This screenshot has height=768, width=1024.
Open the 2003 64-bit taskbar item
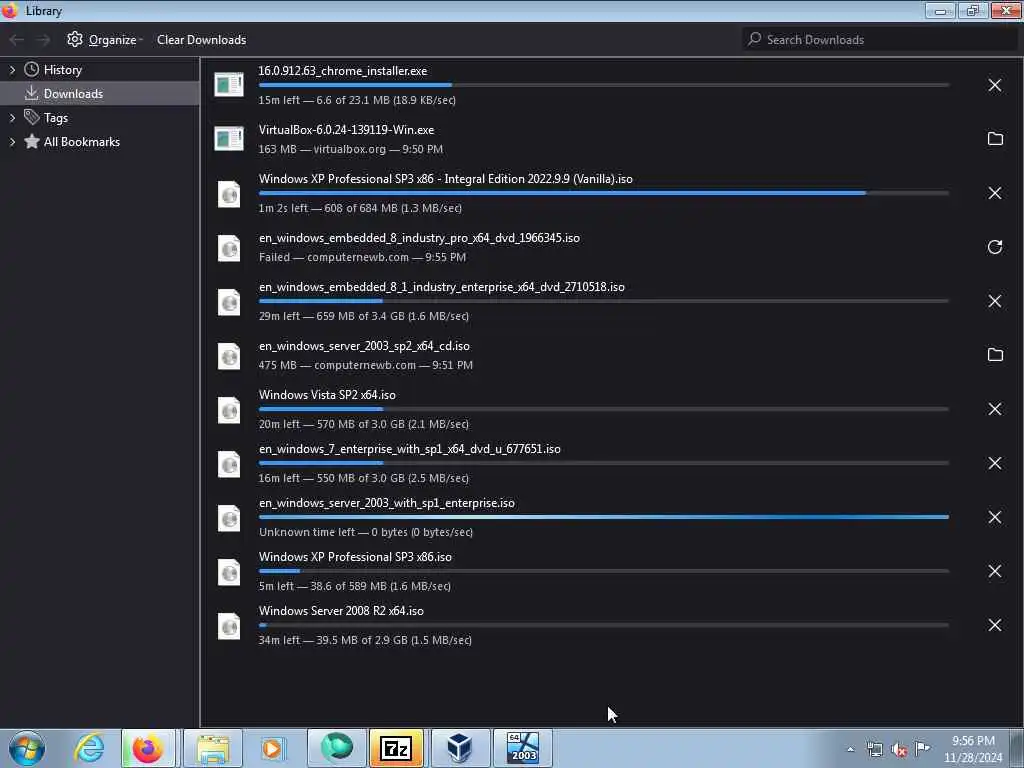(522, 748)
